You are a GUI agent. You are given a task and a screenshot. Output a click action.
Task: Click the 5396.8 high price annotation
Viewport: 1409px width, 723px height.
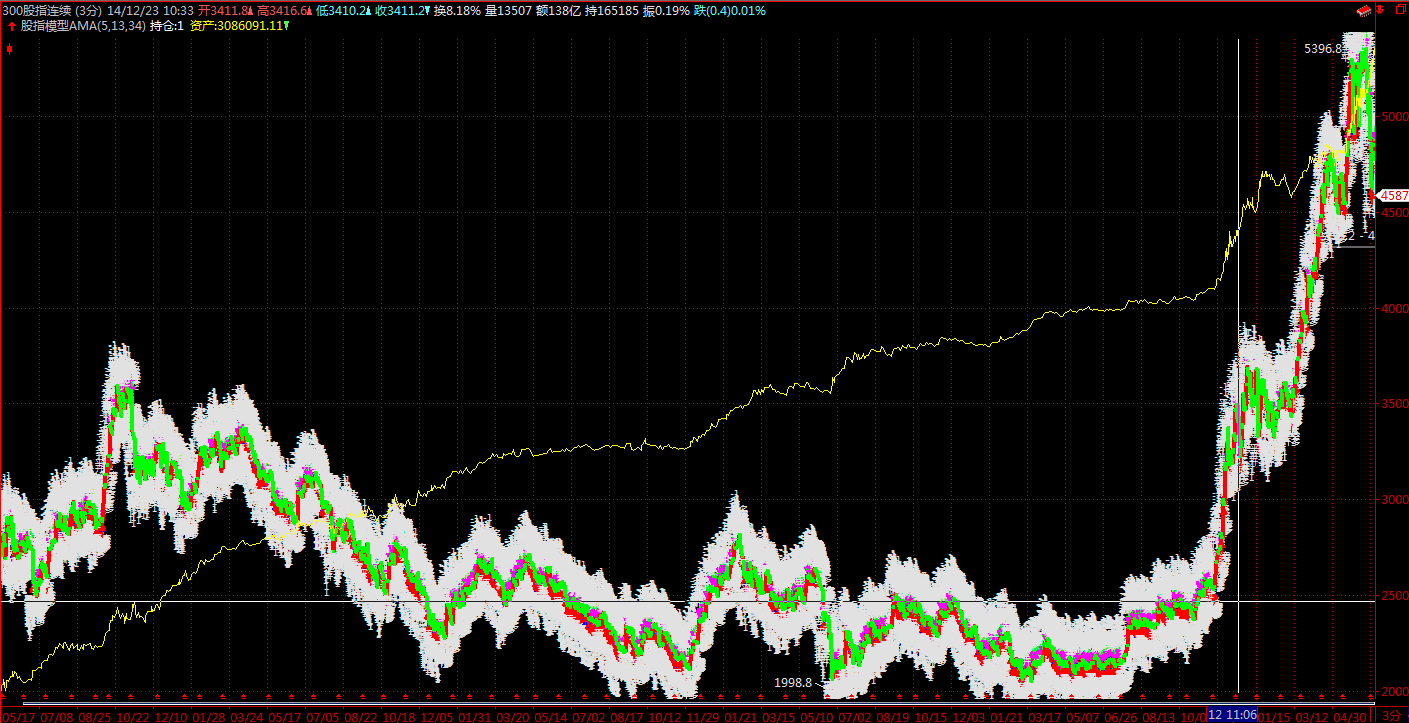[1322, 48]
